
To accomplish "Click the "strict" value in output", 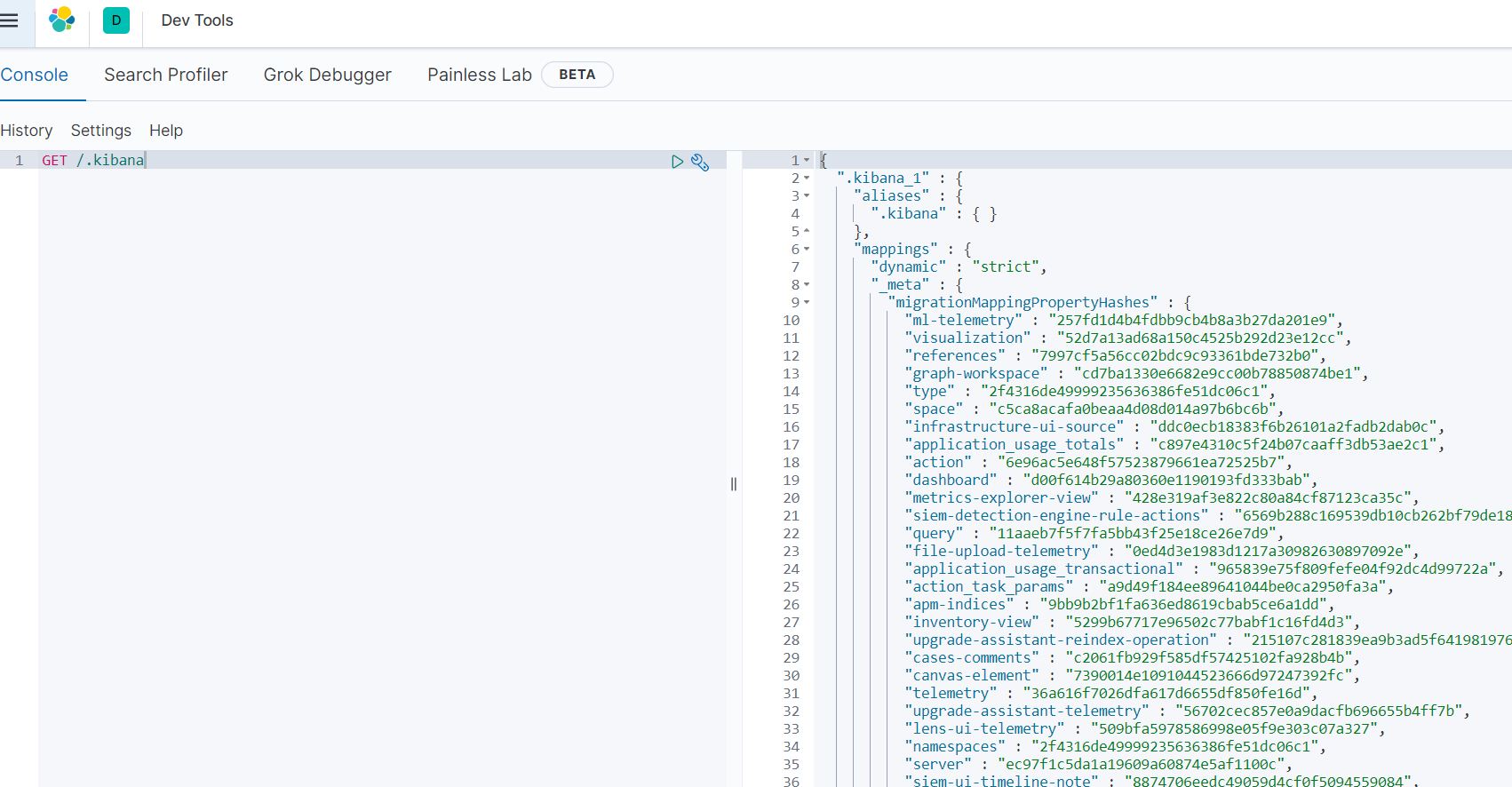I will coord(1006,266).
